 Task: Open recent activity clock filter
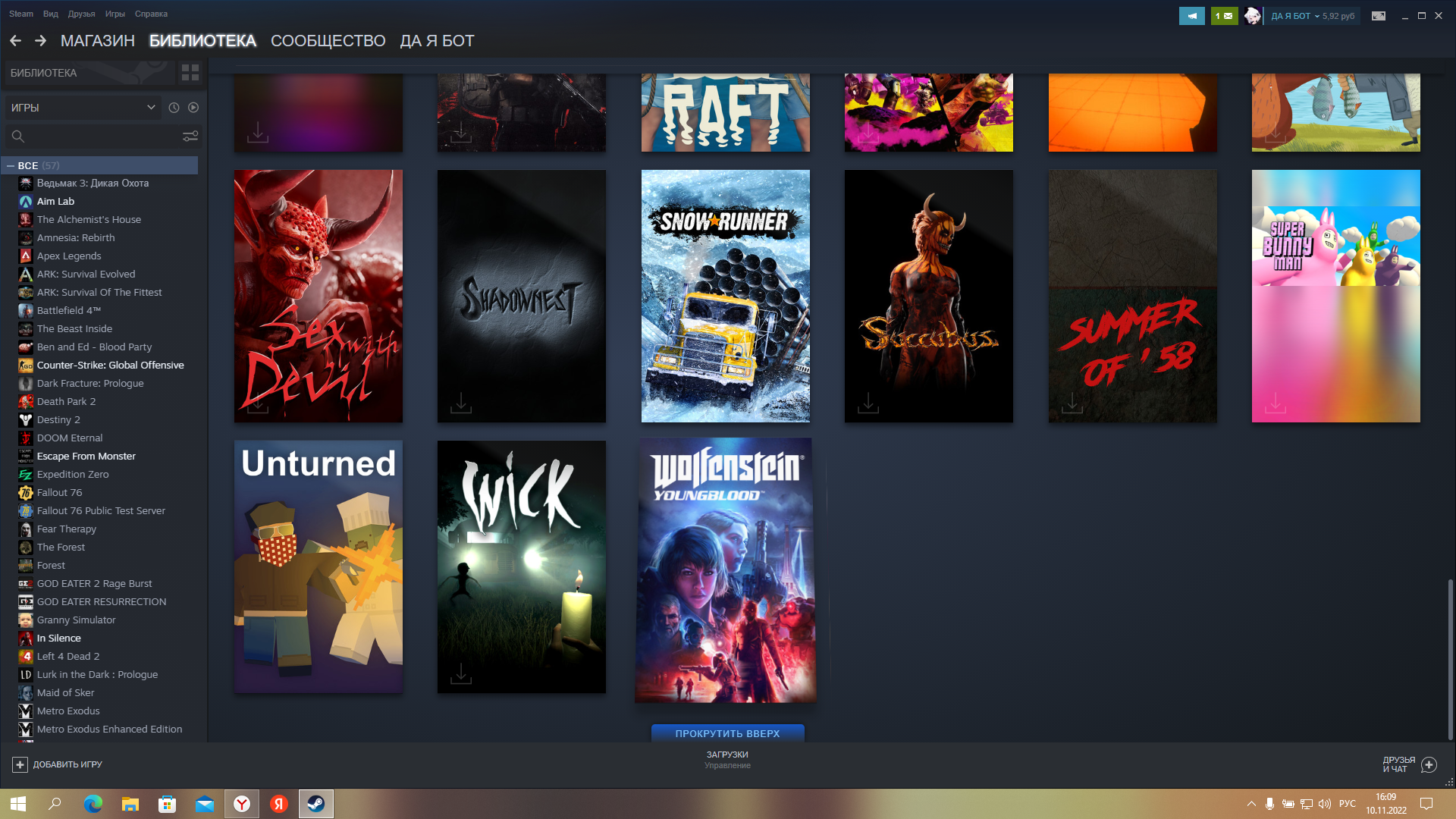click(174, 108)
